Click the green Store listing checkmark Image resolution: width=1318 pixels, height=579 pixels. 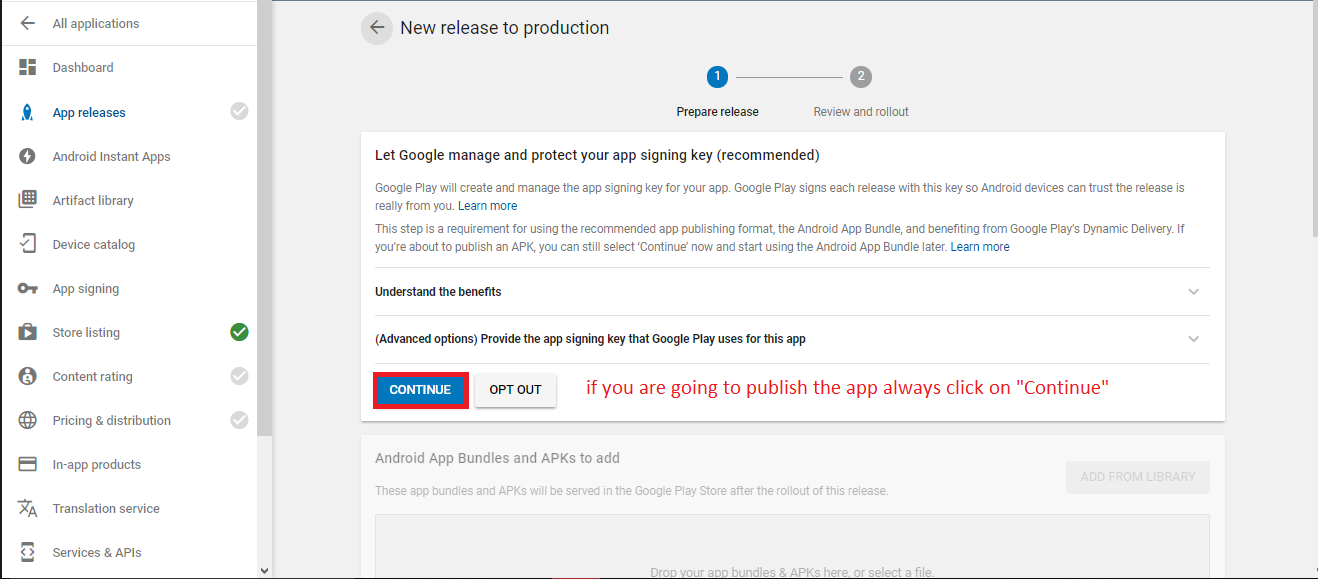pos(239,332)
